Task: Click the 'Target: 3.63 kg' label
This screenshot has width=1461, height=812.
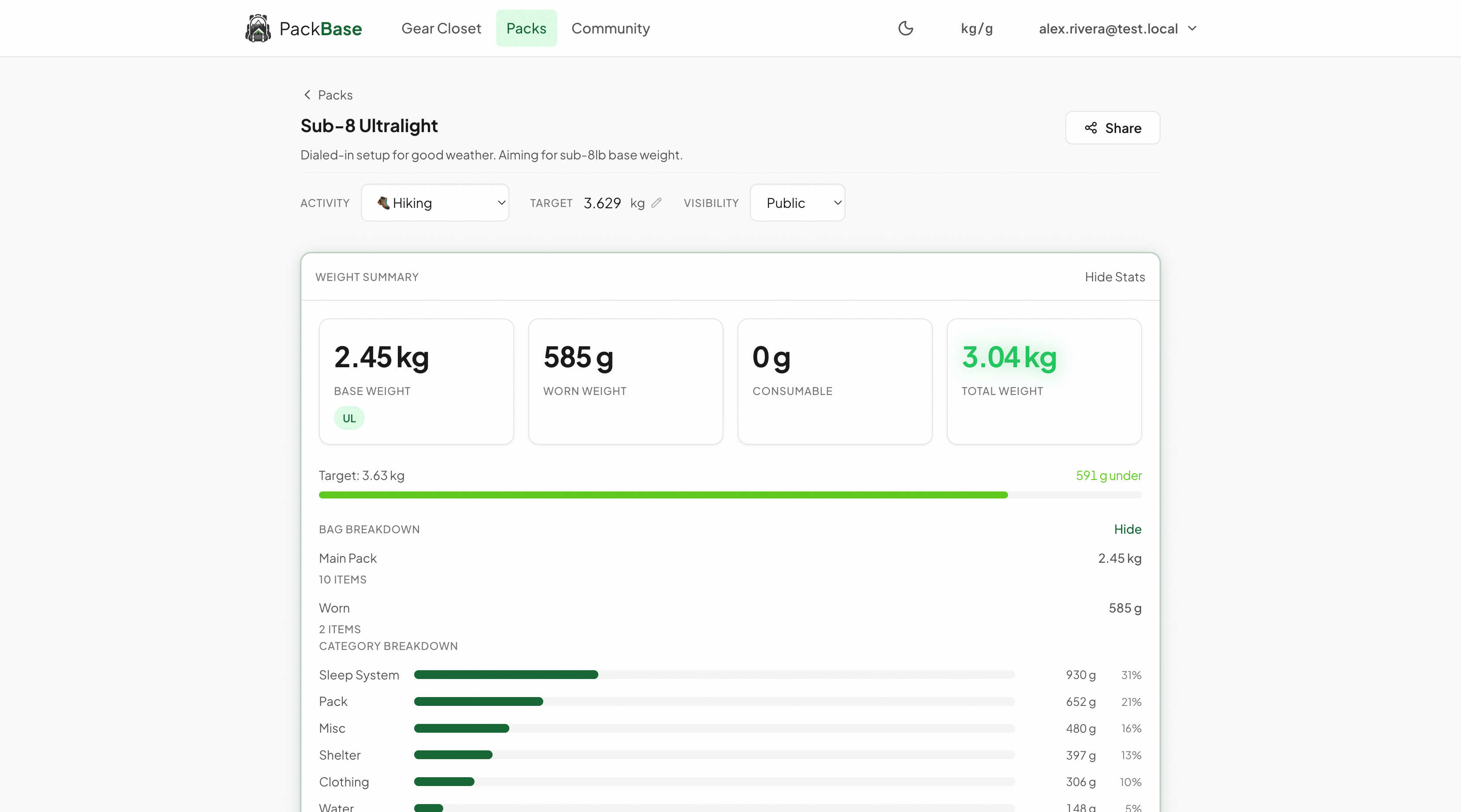Action: (x=361, y=475)
